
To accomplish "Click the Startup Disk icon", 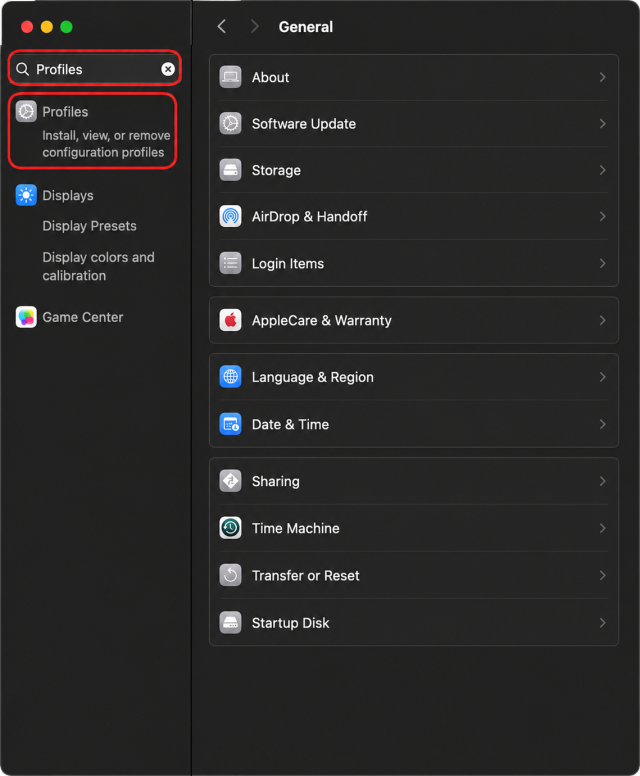I will pos(230,623).
